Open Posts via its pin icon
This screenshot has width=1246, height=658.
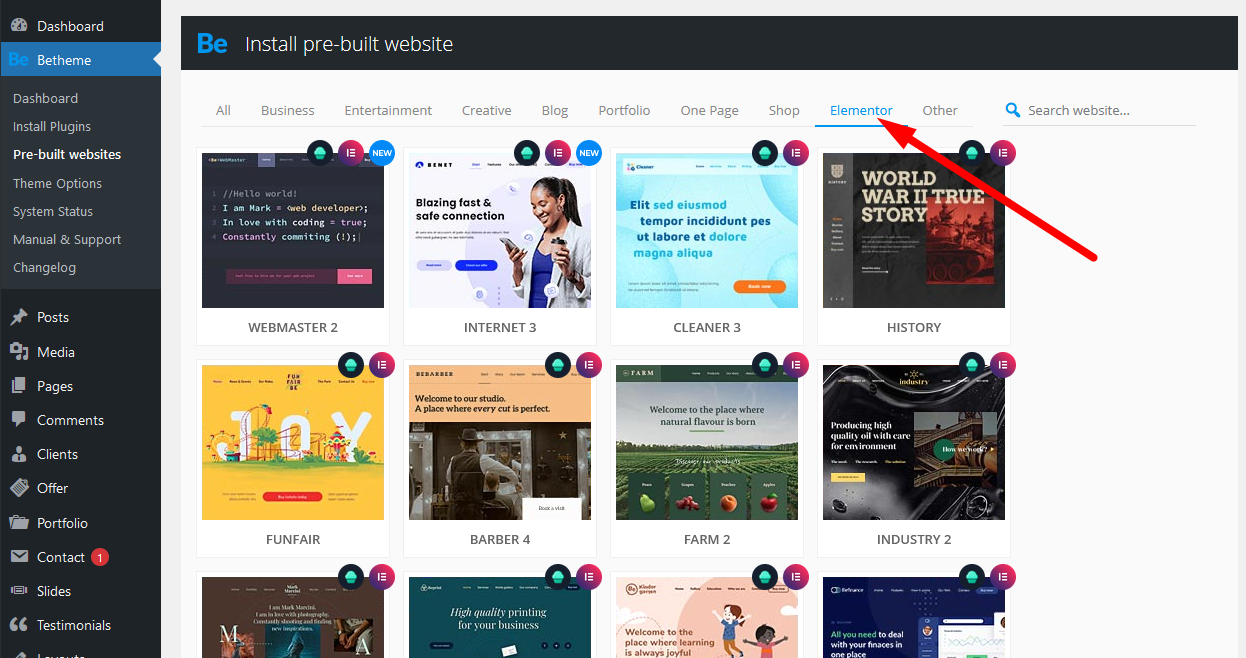pos(19,317)
